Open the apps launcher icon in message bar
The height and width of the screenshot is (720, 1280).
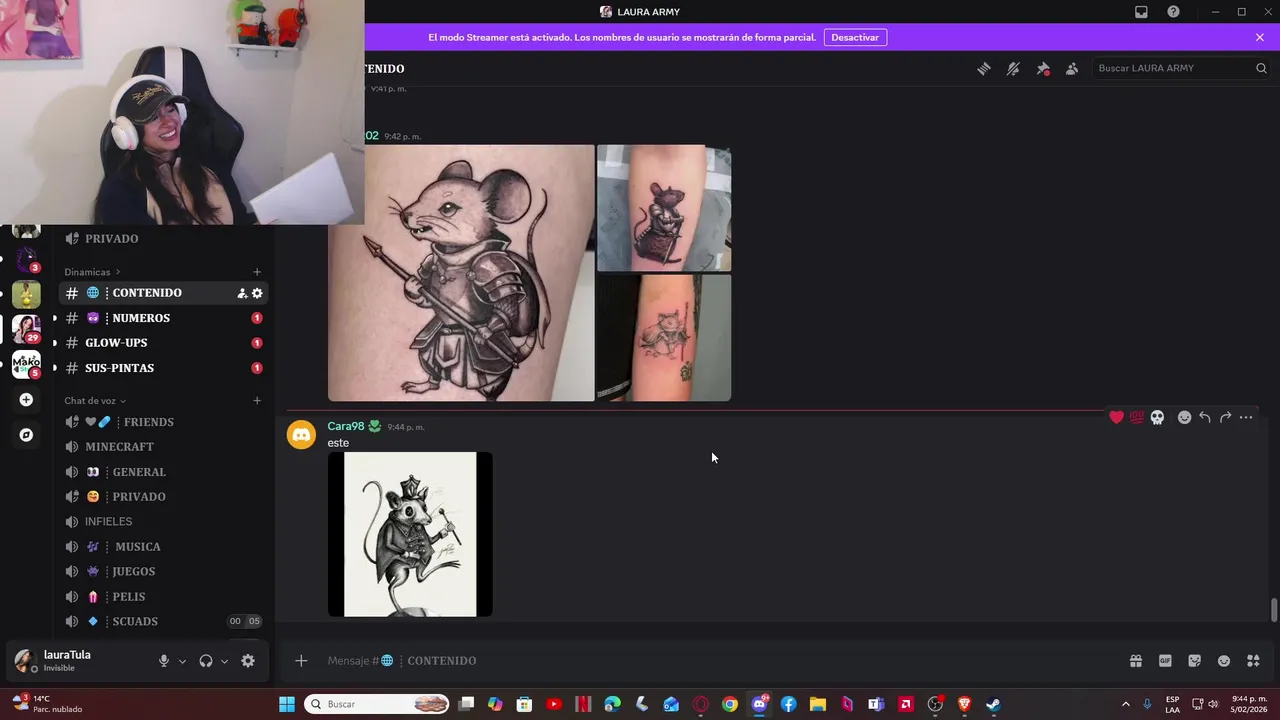coord(1253,661)
